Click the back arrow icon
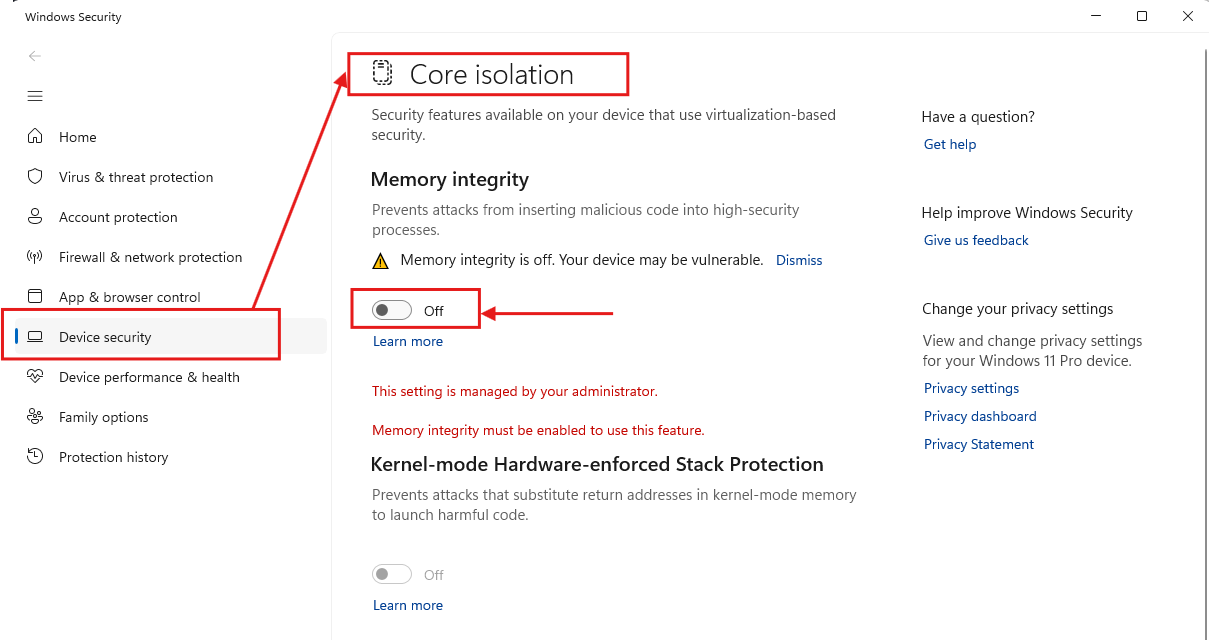1209x640 pixels. [x=35, y=56]
